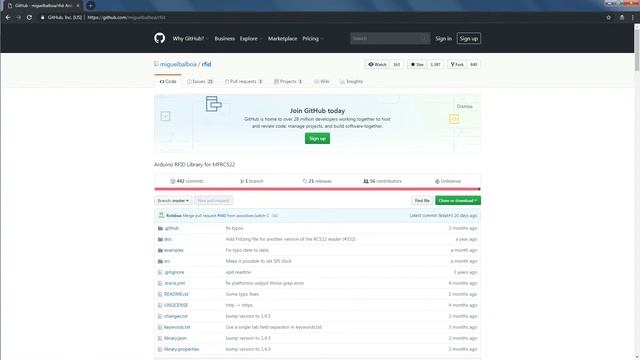Fork the rfid repository
The height and width of the screenshot is (360, 640).
[457, 64]
